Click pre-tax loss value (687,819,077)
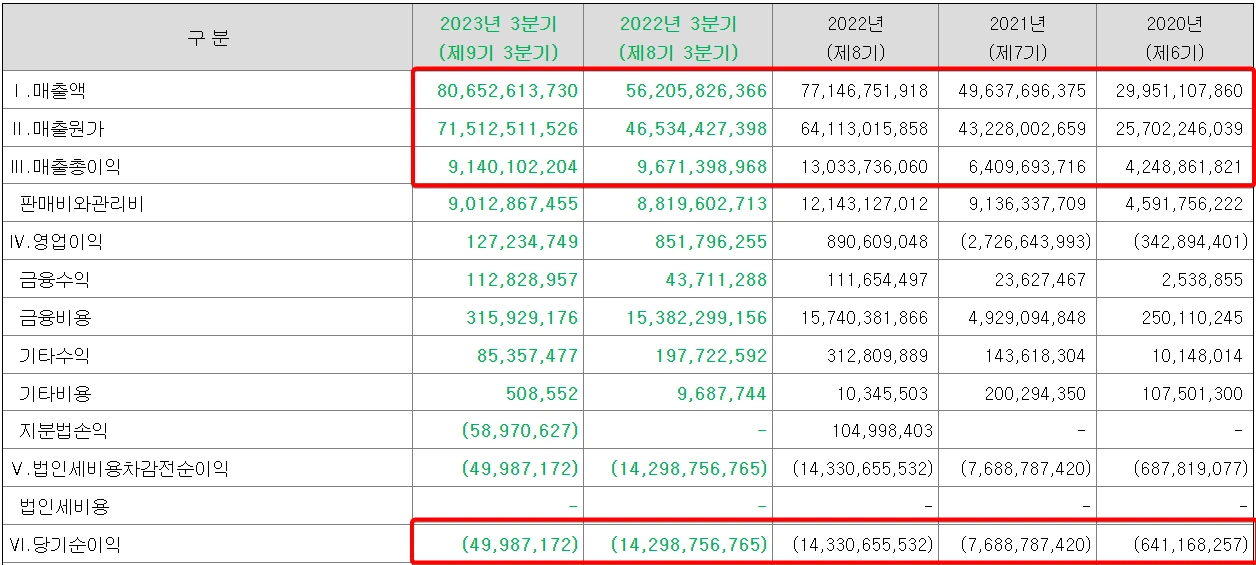The image size is (1256, 565). (x=1190, y=469)
